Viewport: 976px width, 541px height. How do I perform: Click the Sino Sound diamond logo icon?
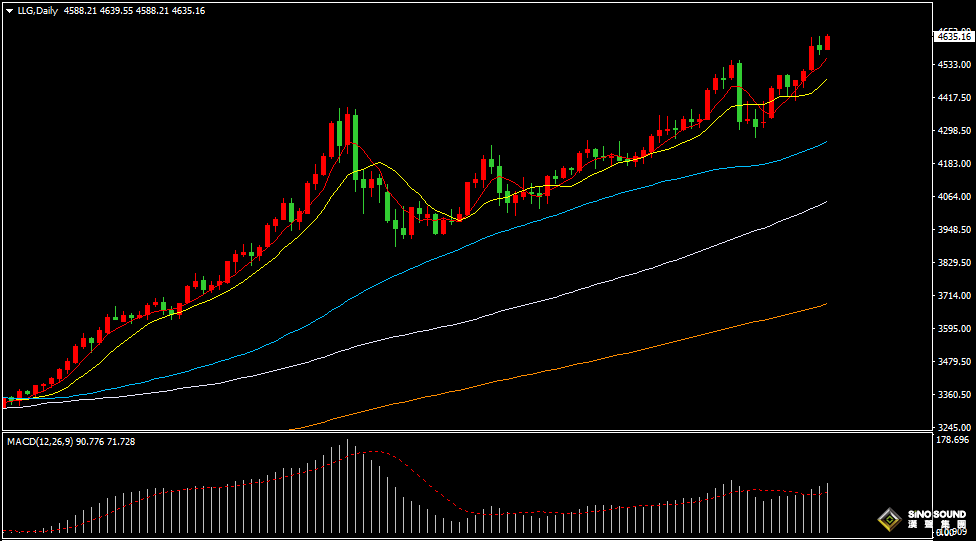888,518
